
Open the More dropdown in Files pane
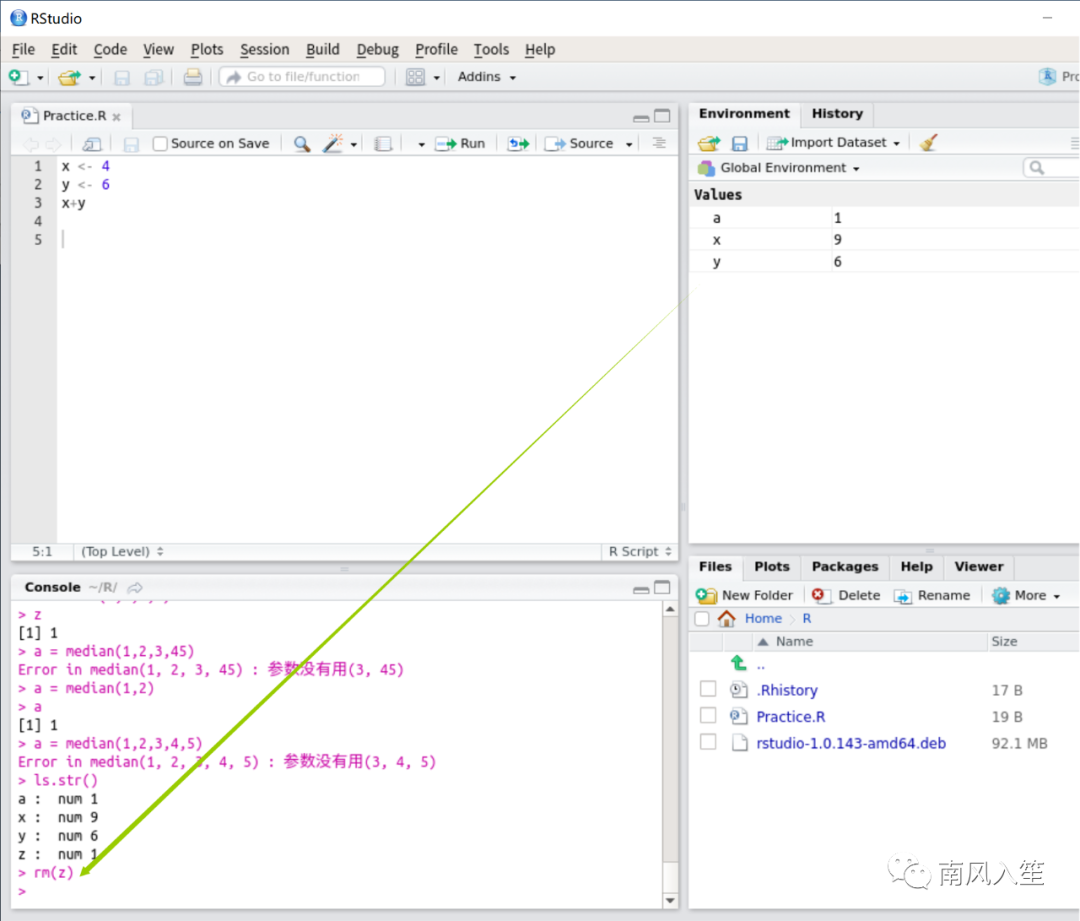point(1026,595)
